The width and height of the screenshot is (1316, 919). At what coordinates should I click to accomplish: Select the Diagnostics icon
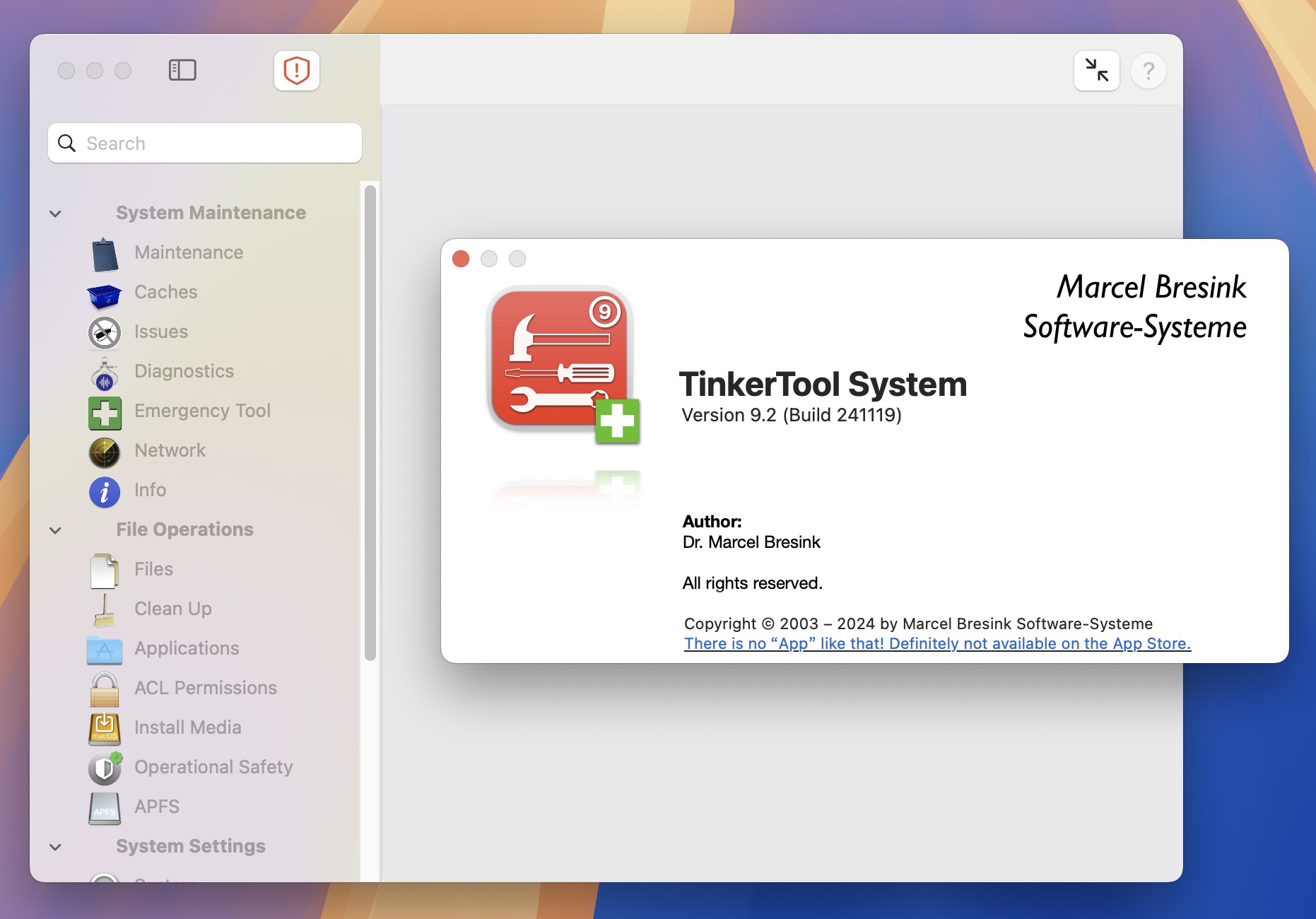click(105, 374)
